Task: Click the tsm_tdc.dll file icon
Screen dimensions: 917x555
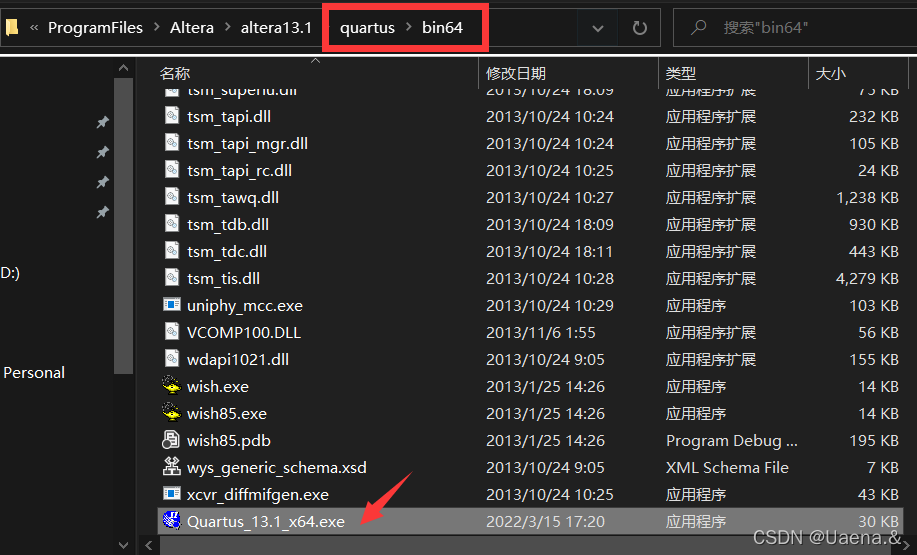Action: point(171,251)
